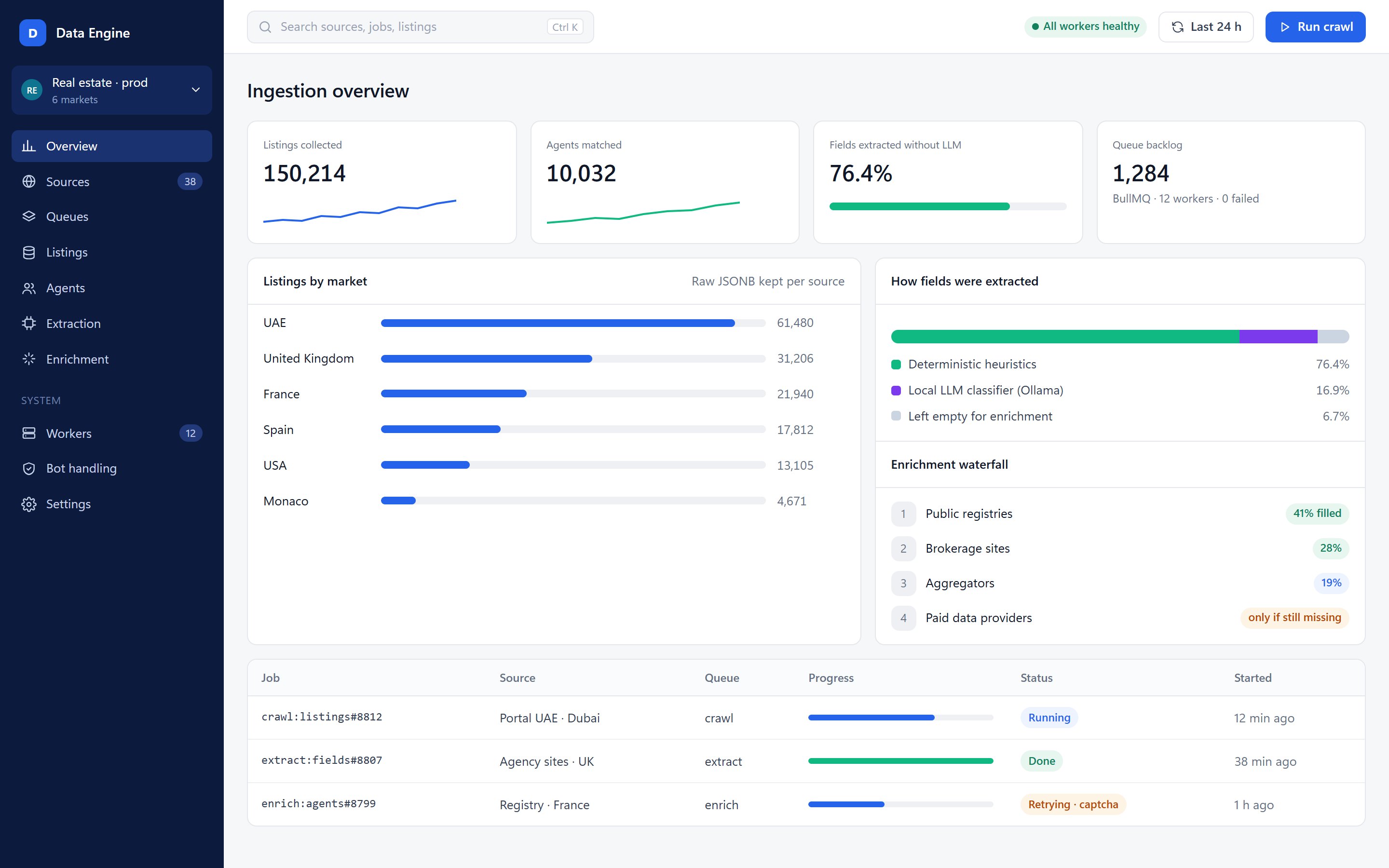Click the purple Local LLM classifier swatch
Screen dimensions: 1389x868
coord(896,391)
